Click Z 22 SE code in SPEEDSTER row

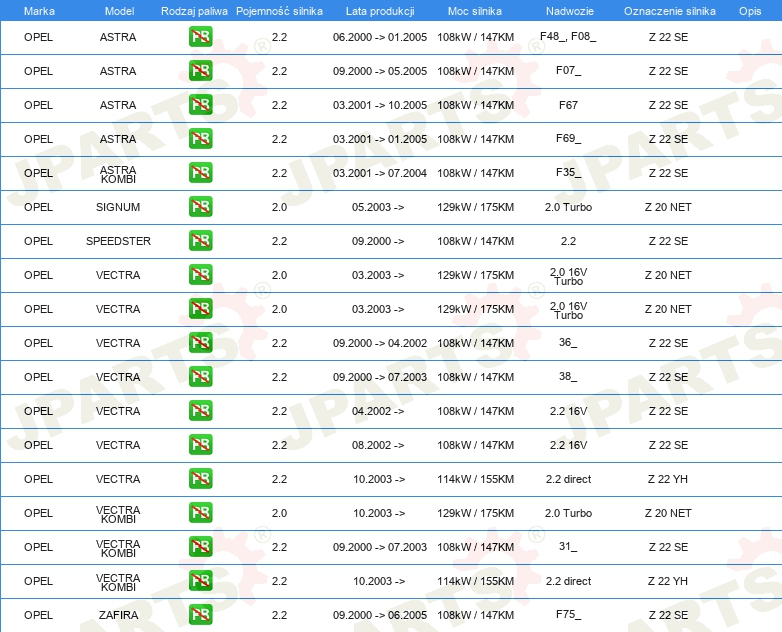coord(668,241)
